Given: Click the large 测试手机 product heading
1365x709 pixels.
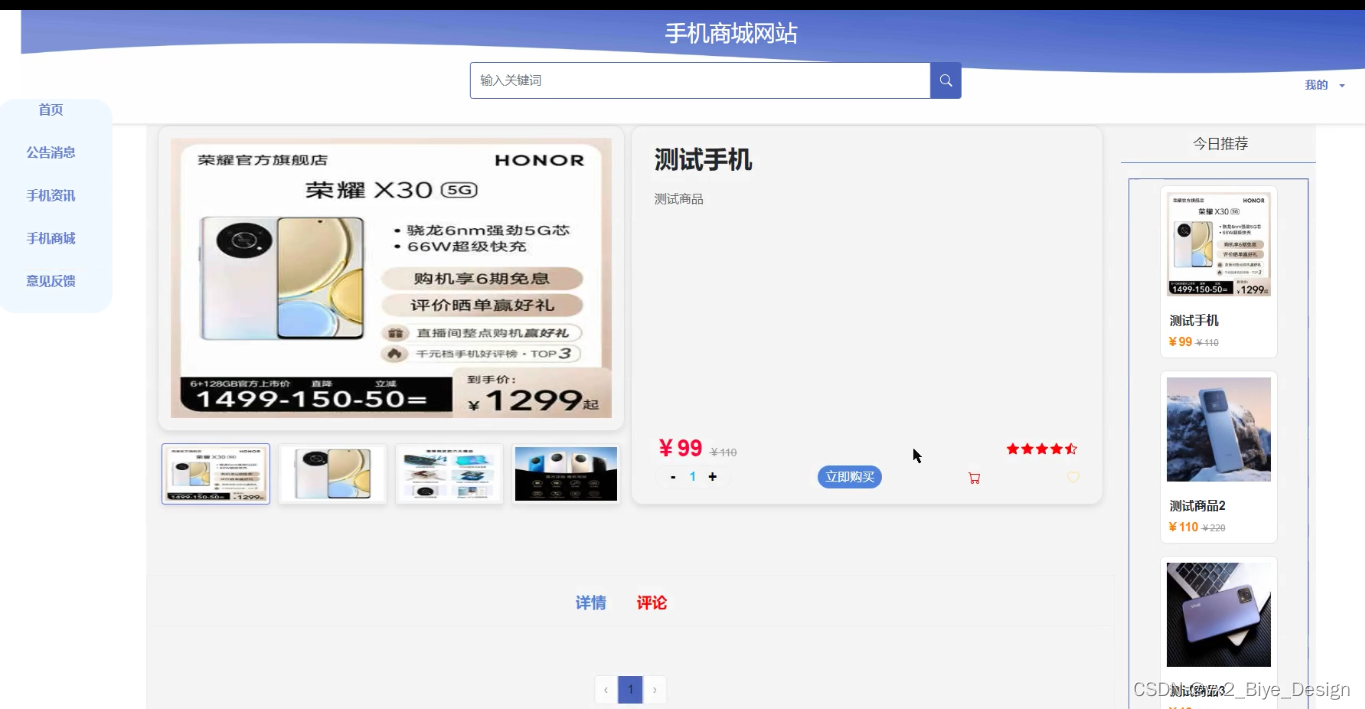Looking at the screenshot, I should (x=703, y=160).
